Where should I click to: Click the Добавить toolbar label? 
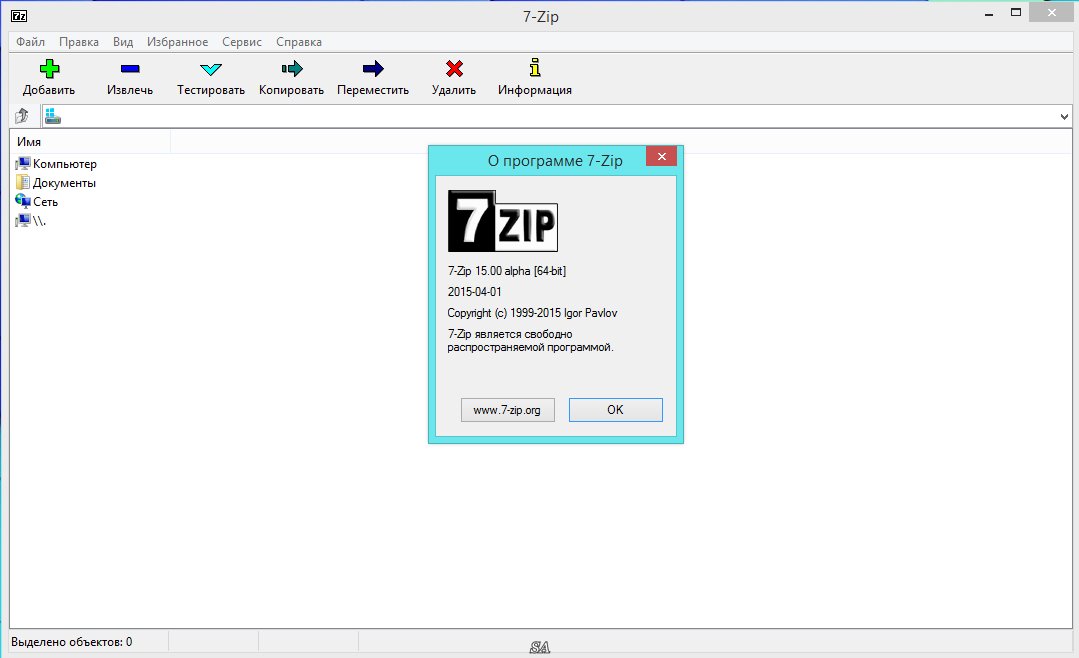(49, 90)
